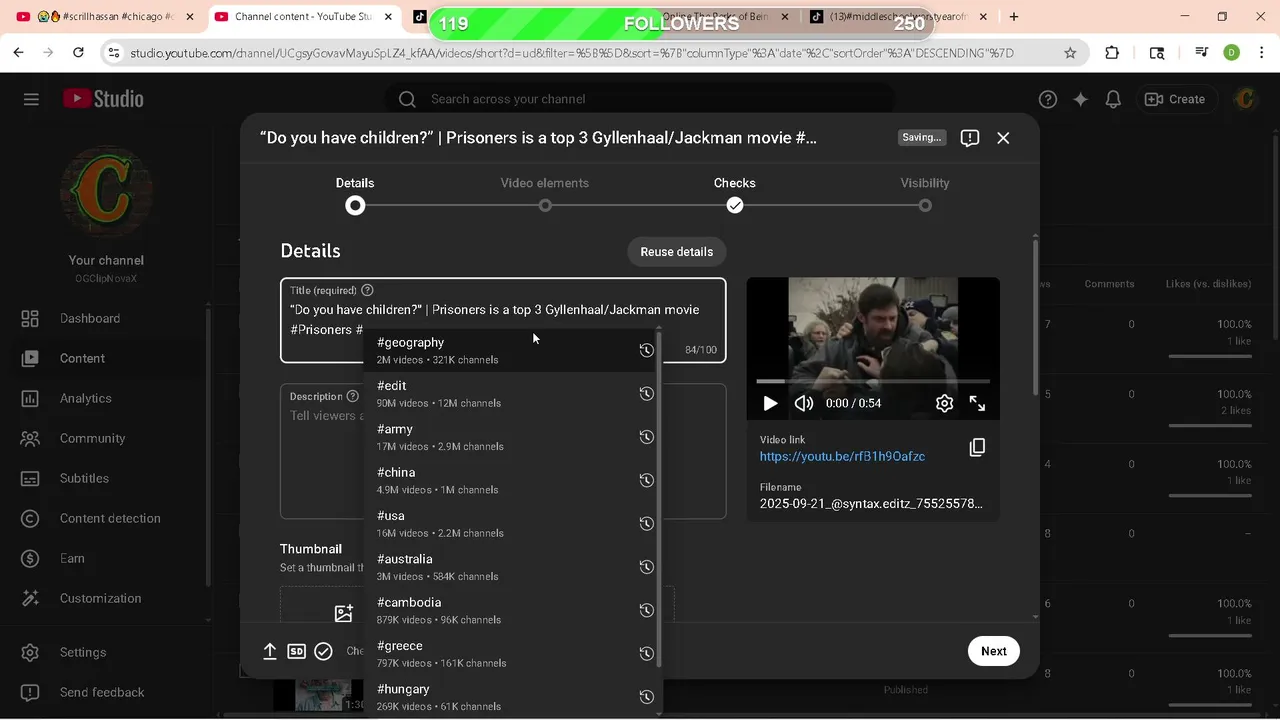The width and height of the screenshot is (1280, 720).
Task: Select the #china hashtag suggestion
Action: [x=511, y=480]
